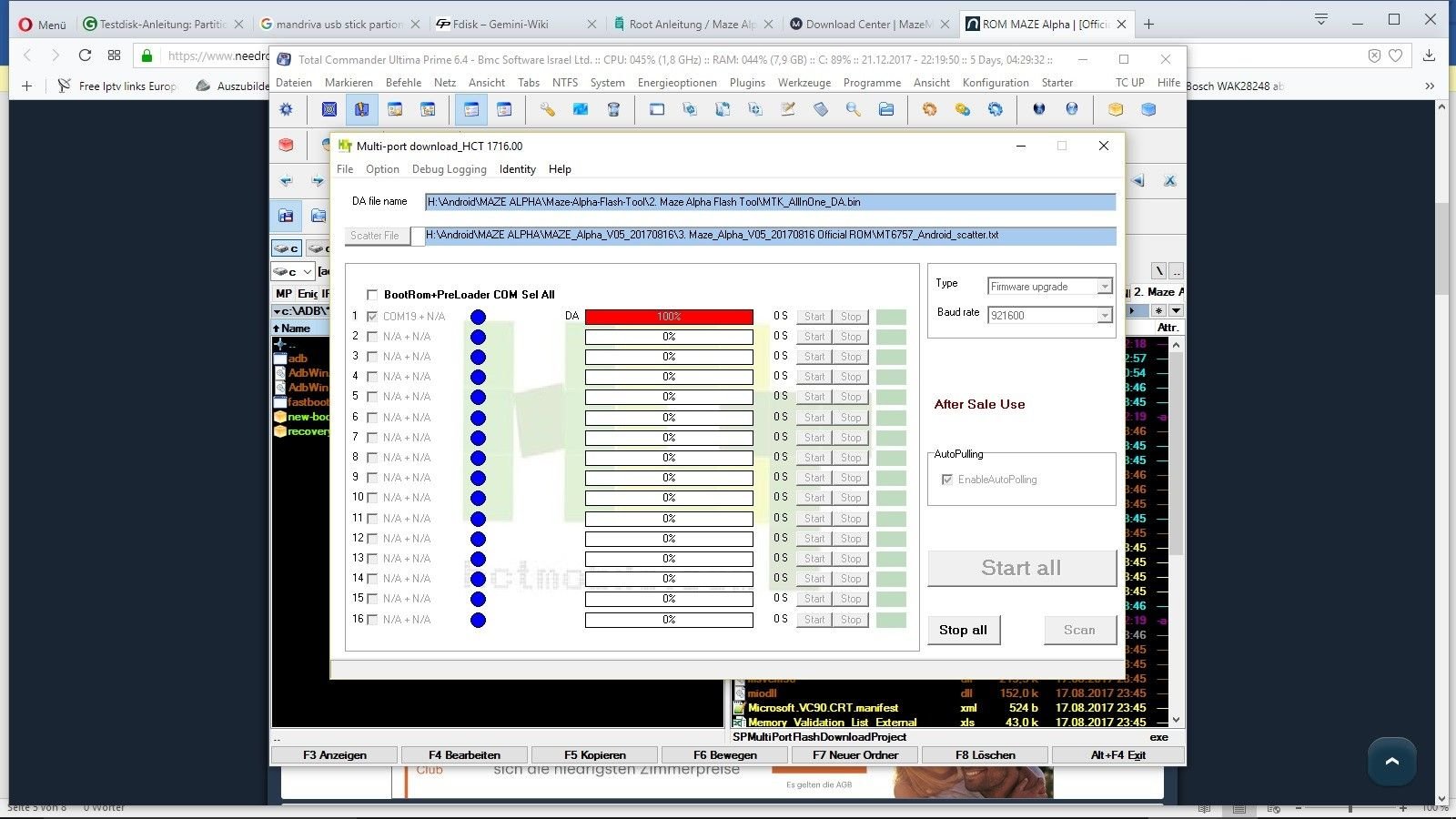The image size is (1456, 819).
Task: Open Debug Logging menu in Multi-port download
Action: point(450,169)
